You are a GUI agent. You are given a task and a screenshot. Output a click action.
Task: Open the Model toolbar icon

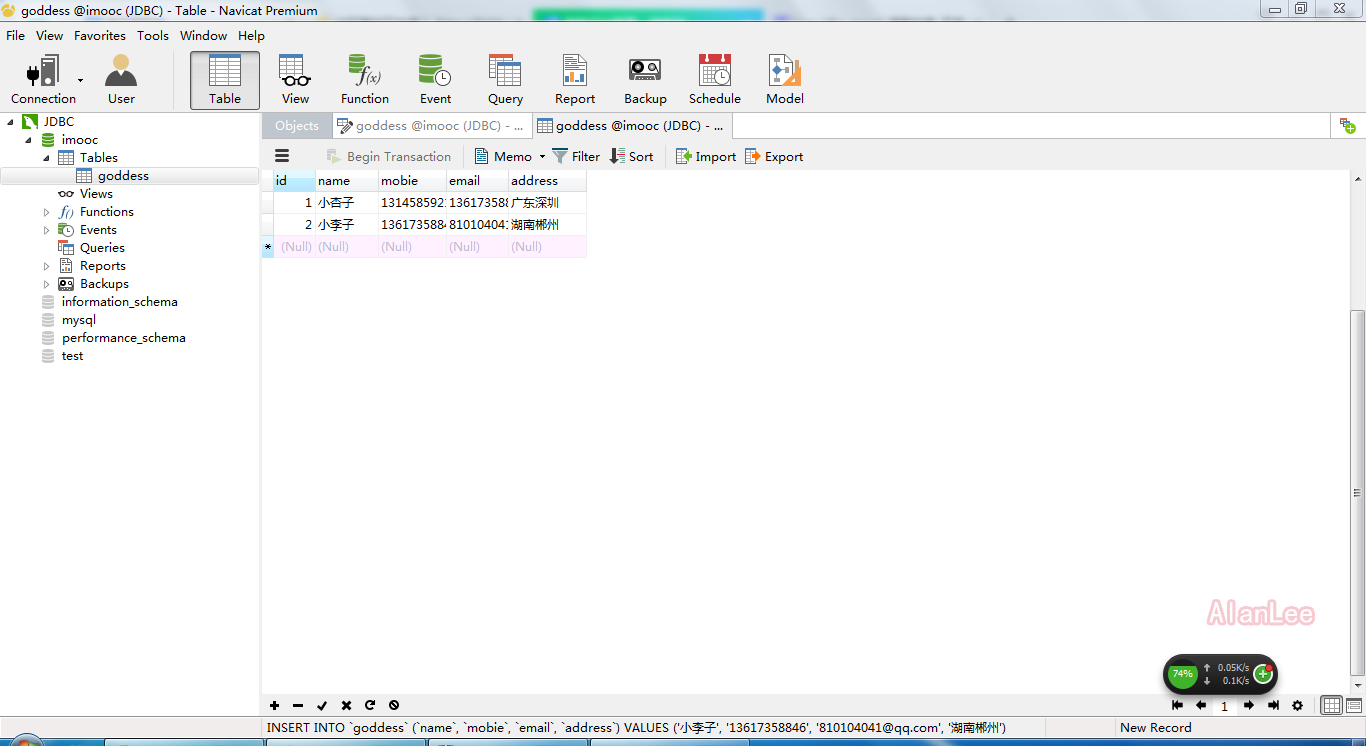[x=785, y=80]
